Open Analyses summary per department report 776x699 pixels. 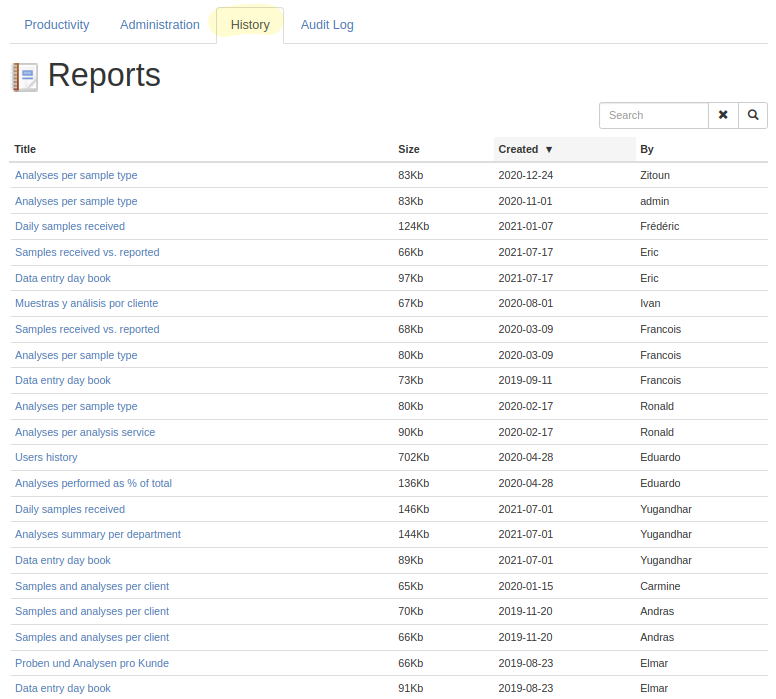[98, 534]
